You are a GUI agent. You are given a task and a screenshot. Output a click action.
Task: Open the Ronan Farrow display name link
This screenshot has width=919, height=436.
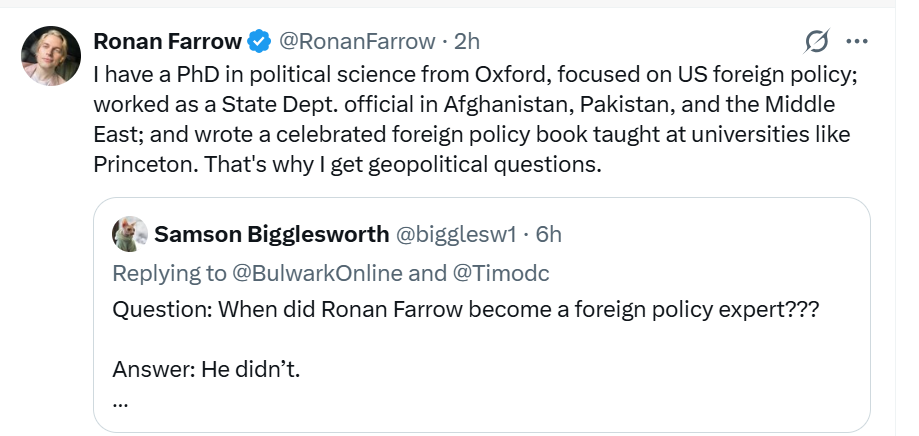[x=168, y=41]
